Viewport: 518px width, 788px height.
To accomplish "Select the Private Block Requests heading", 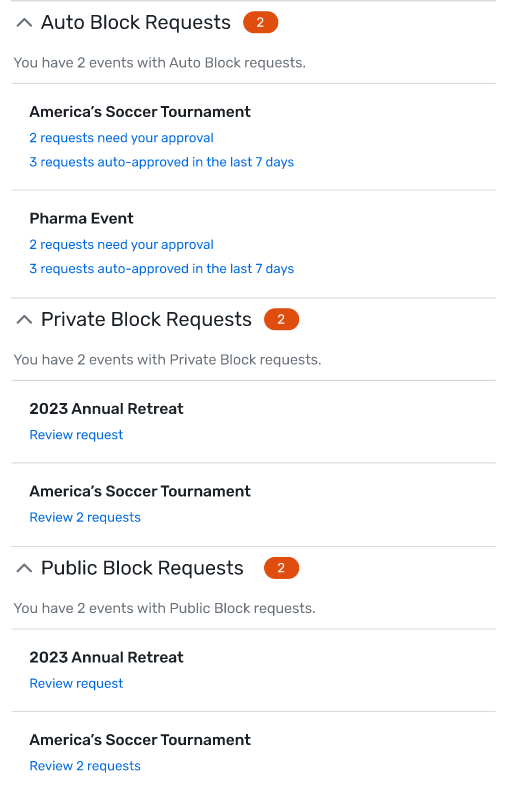I will 146,320.
